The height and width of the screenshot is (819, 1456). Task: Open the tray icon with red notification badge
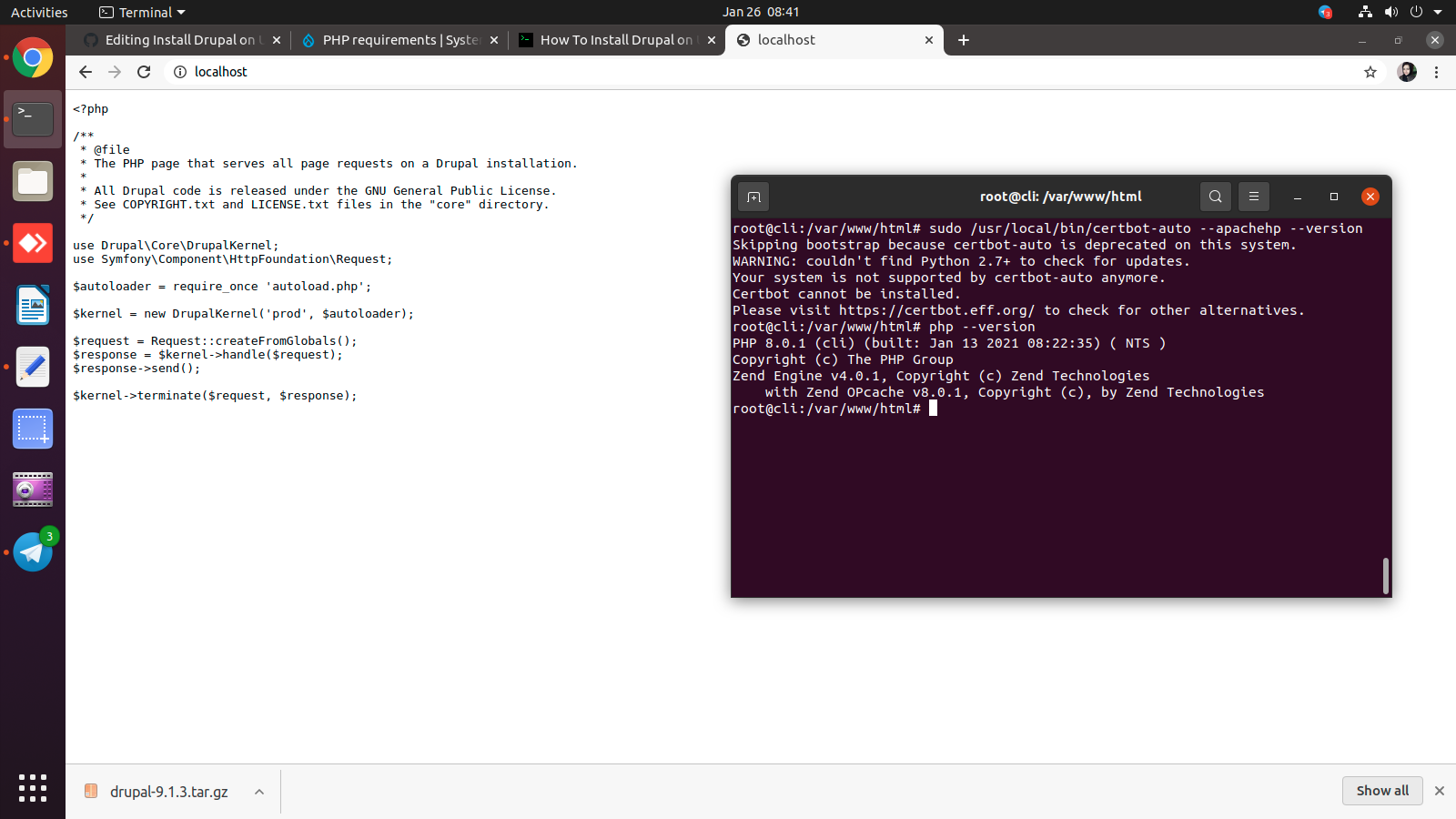click(x=1325, y=12)
